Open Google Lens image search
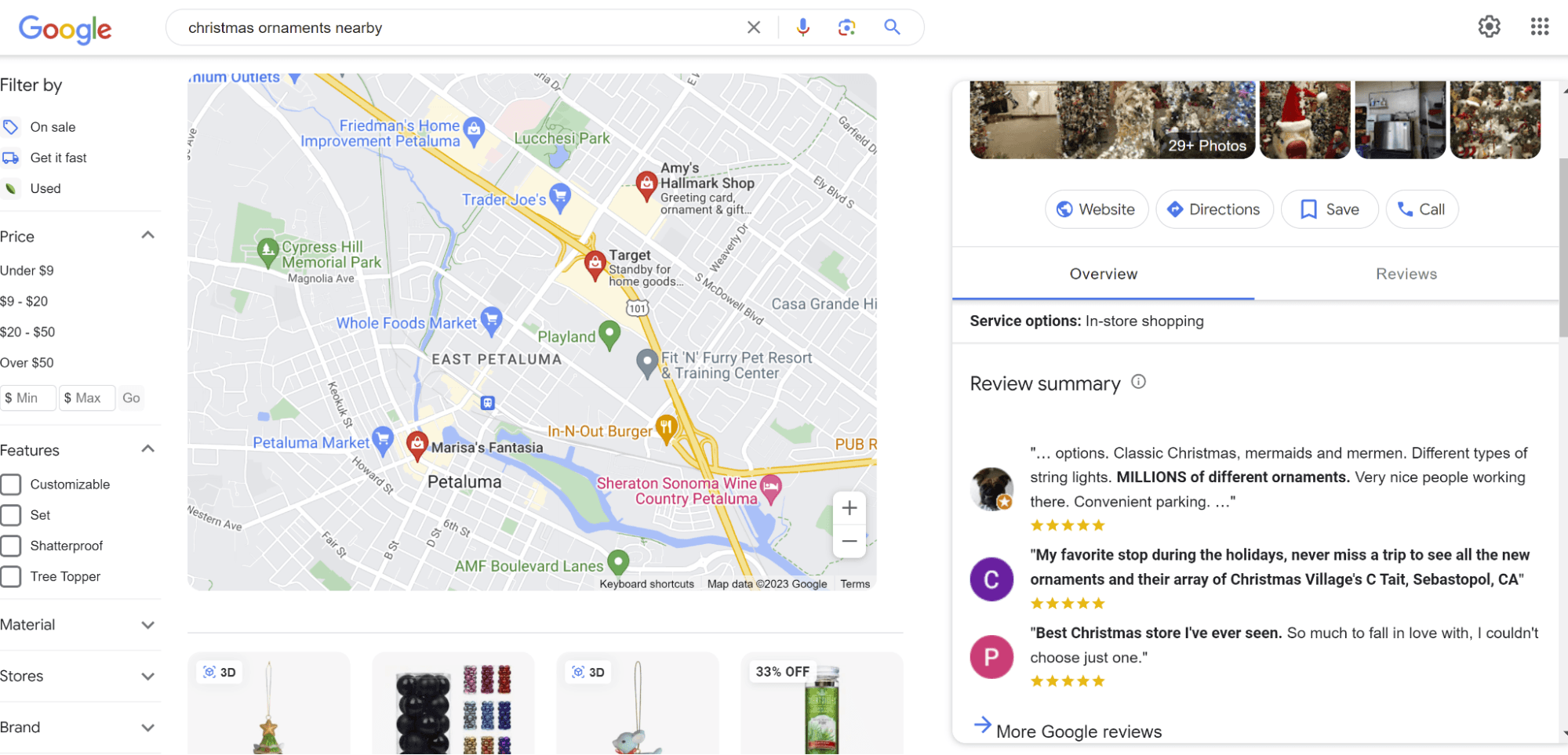The height and width of the screenshot is (755, 1568). coord(846,27)
